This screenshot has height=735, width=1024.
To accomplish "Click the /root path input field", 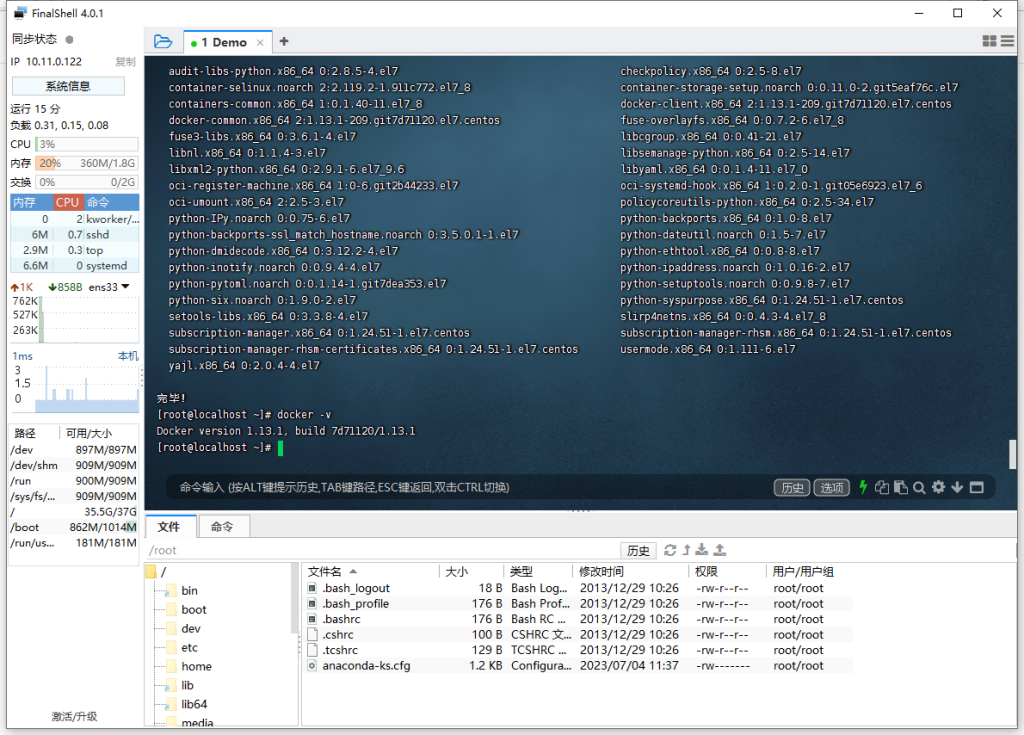I will [382, 550].
